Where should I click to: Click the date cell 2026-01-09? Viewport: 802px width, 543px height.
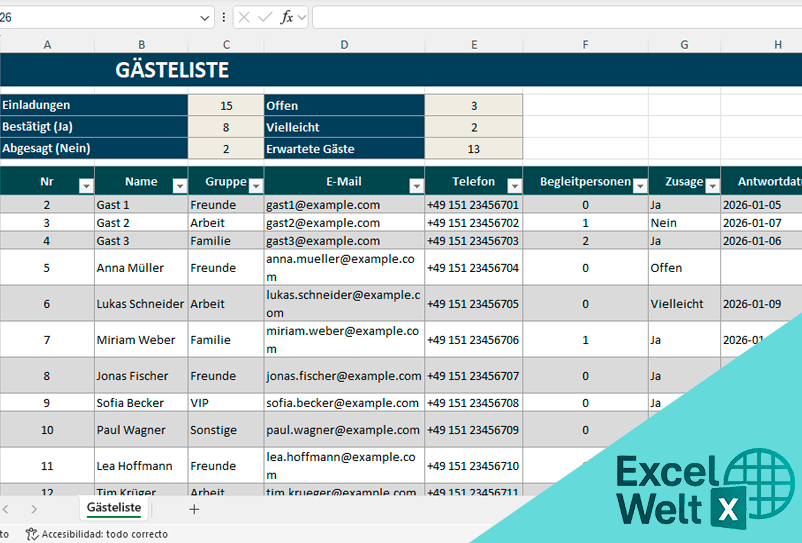(762, 304)
